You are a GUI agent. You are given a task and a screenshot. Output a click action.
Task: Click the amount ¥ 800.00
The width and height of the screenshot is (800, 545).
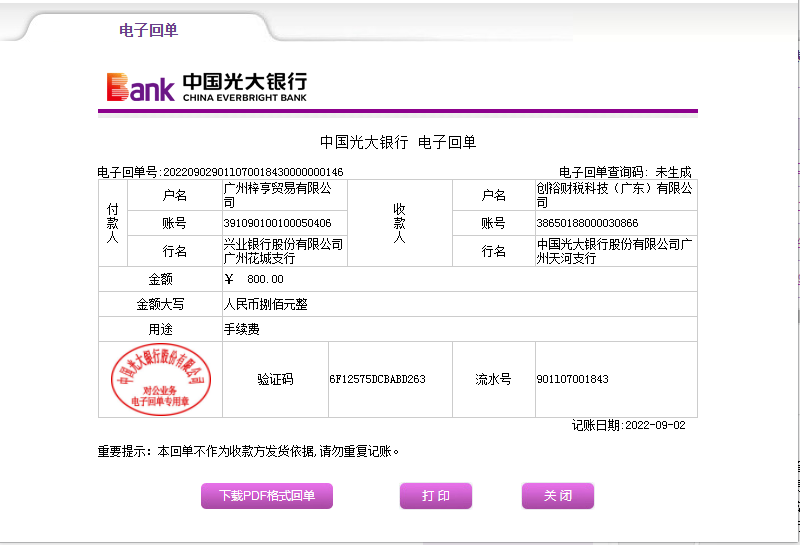[254, 279]
